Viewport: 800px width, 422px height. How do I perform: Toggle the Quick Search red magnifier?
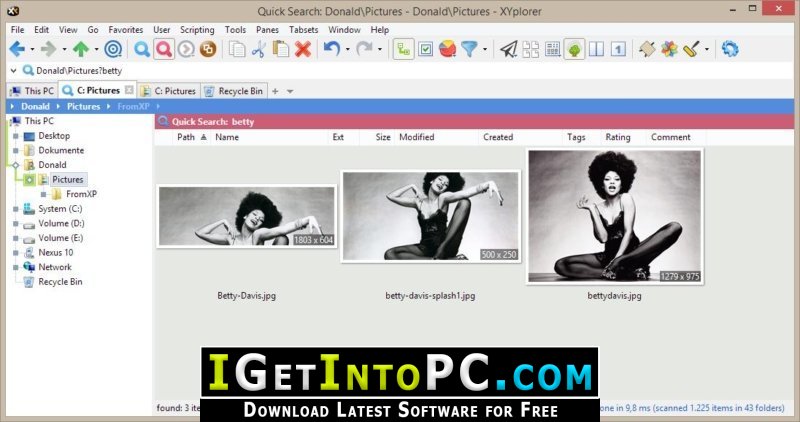(x=164, y=49)
